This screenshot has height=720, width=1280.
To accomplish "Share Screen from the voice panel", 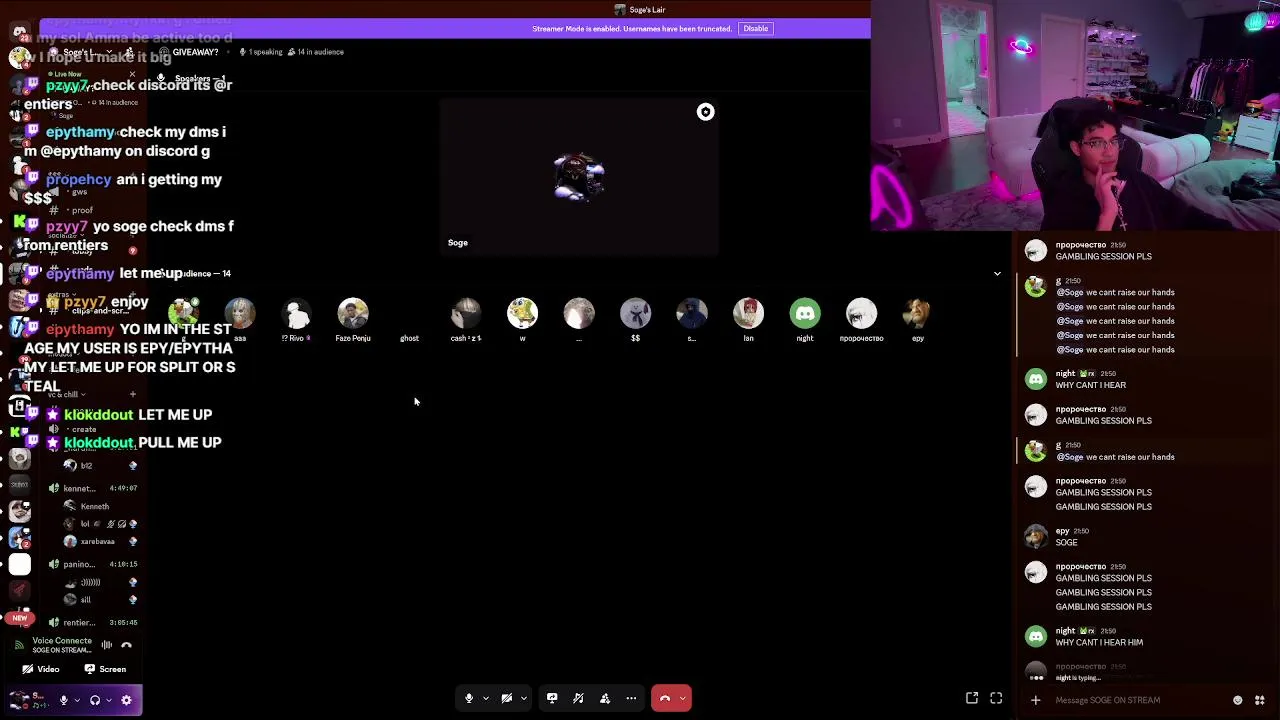I will [105, 669].
